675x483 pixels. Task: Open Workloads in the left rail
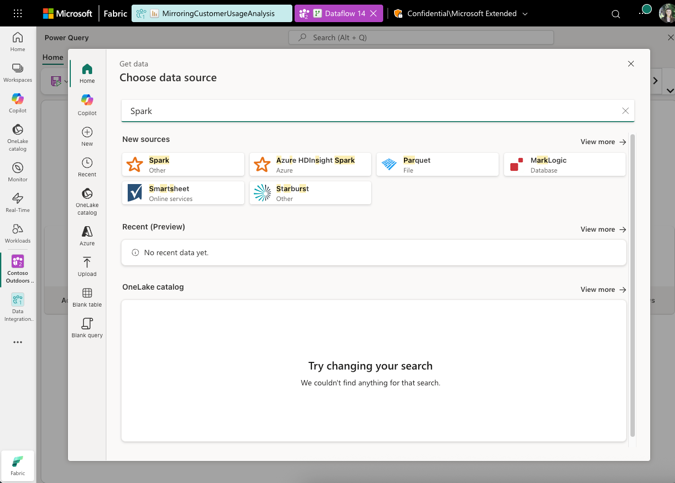pyautogui.click(x=18, y=233)
